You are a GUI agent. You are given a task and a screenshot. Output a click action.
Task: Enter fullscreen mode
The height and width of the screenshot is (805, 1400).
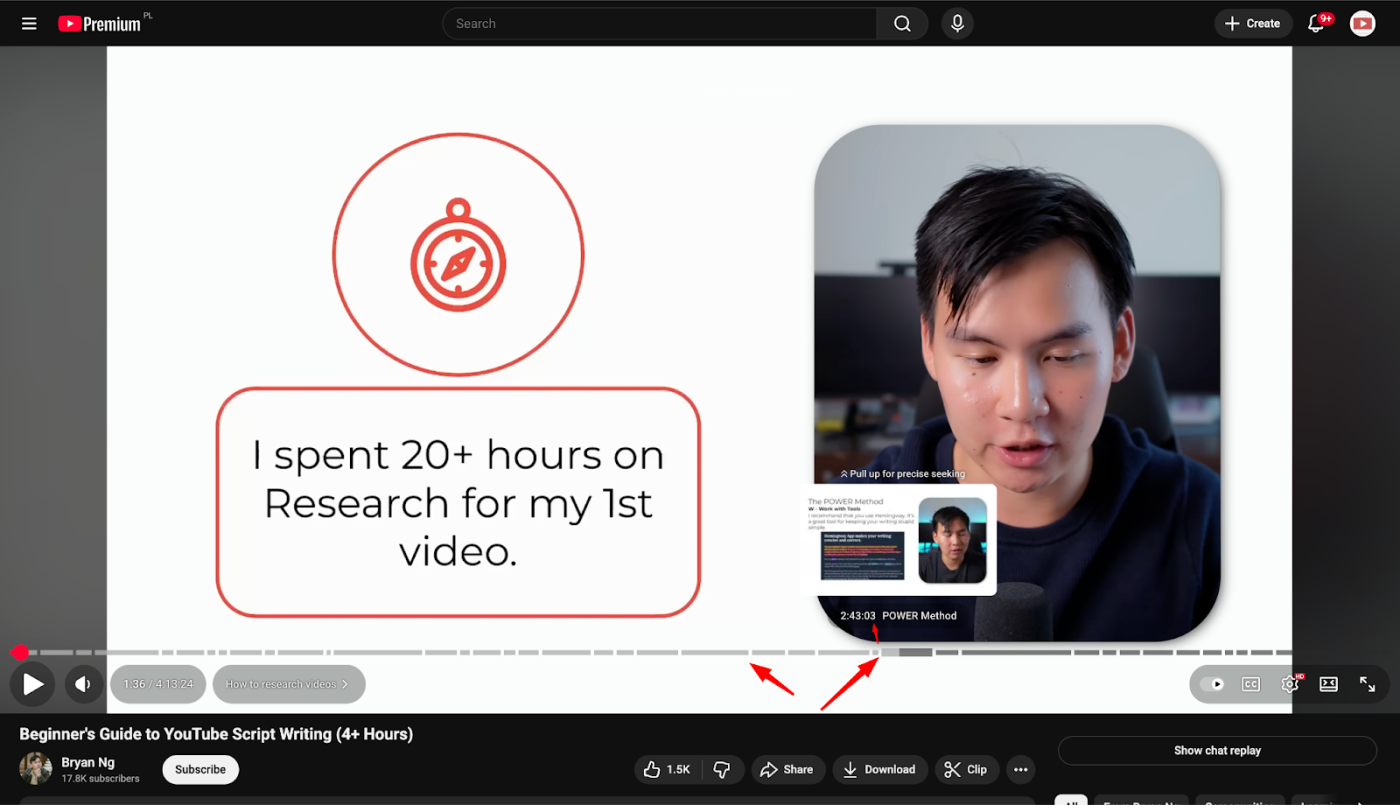click(x=1368, y=684)
